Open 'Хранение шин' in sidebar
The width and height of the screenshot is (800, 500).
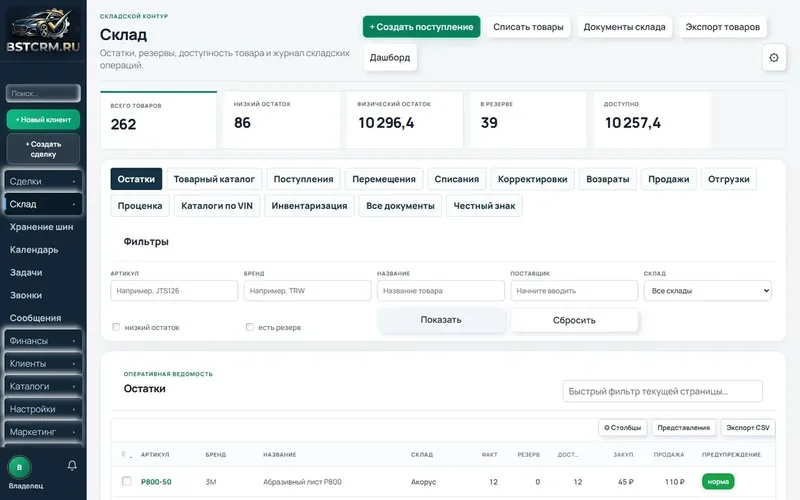[x=43, y=227]
